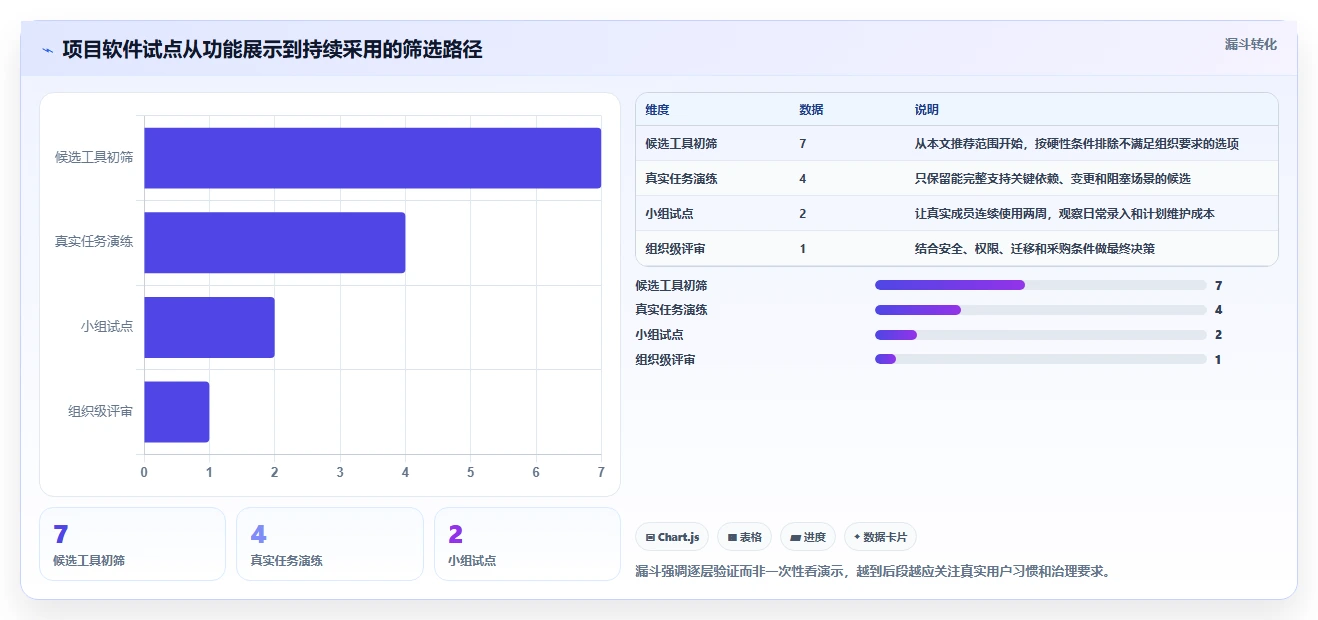Click the page title 项目软件试点从功能展示到持续采用的筛选路径
The height and width of the screenshot is (620, 1318).
(272, 50)
